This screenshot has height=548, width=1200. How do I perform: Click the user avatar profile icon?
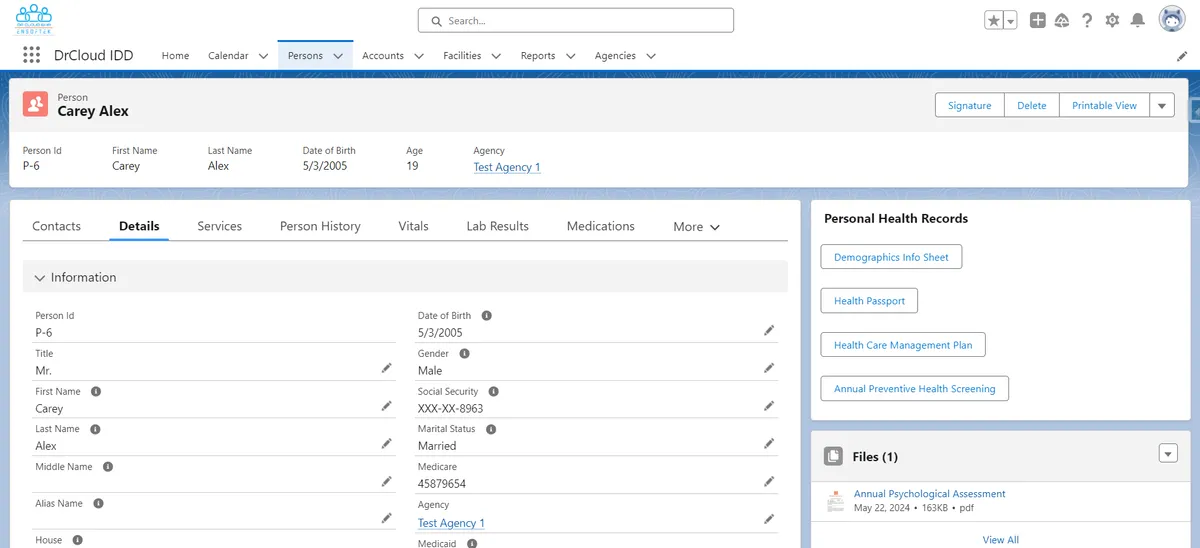tap(1172, 19)
